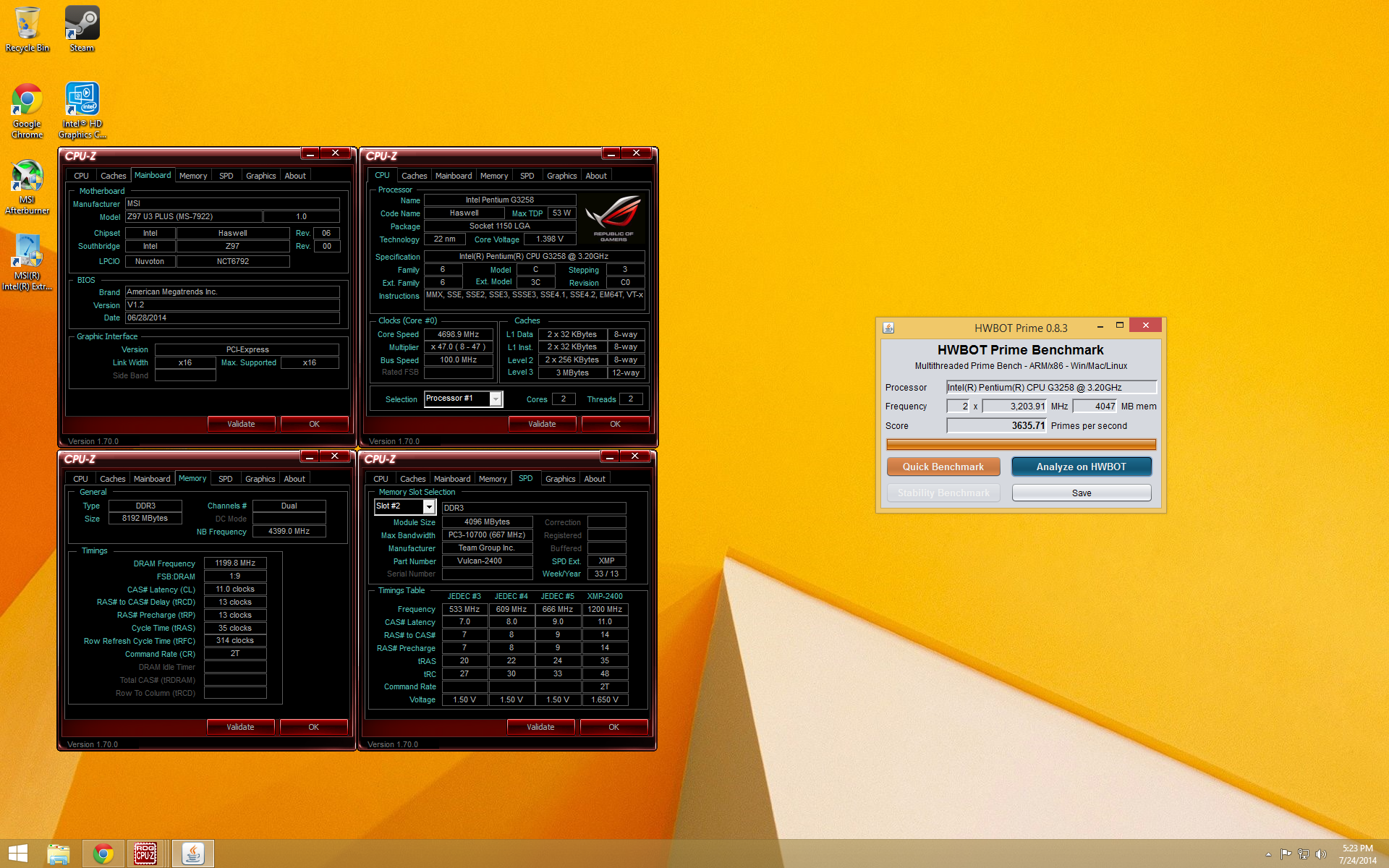The height and width of the screenshot is (868, 1389).
Task: Open the Google Chrome desktop shortcut
Action: (x=27, y=111)
